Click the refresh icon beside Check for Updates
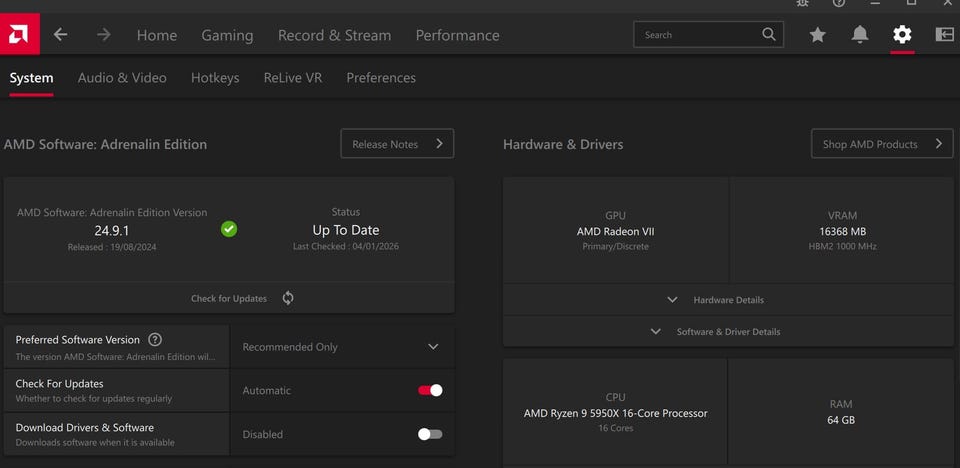Viewport: 960px width, 468px height. coord(288,298)
